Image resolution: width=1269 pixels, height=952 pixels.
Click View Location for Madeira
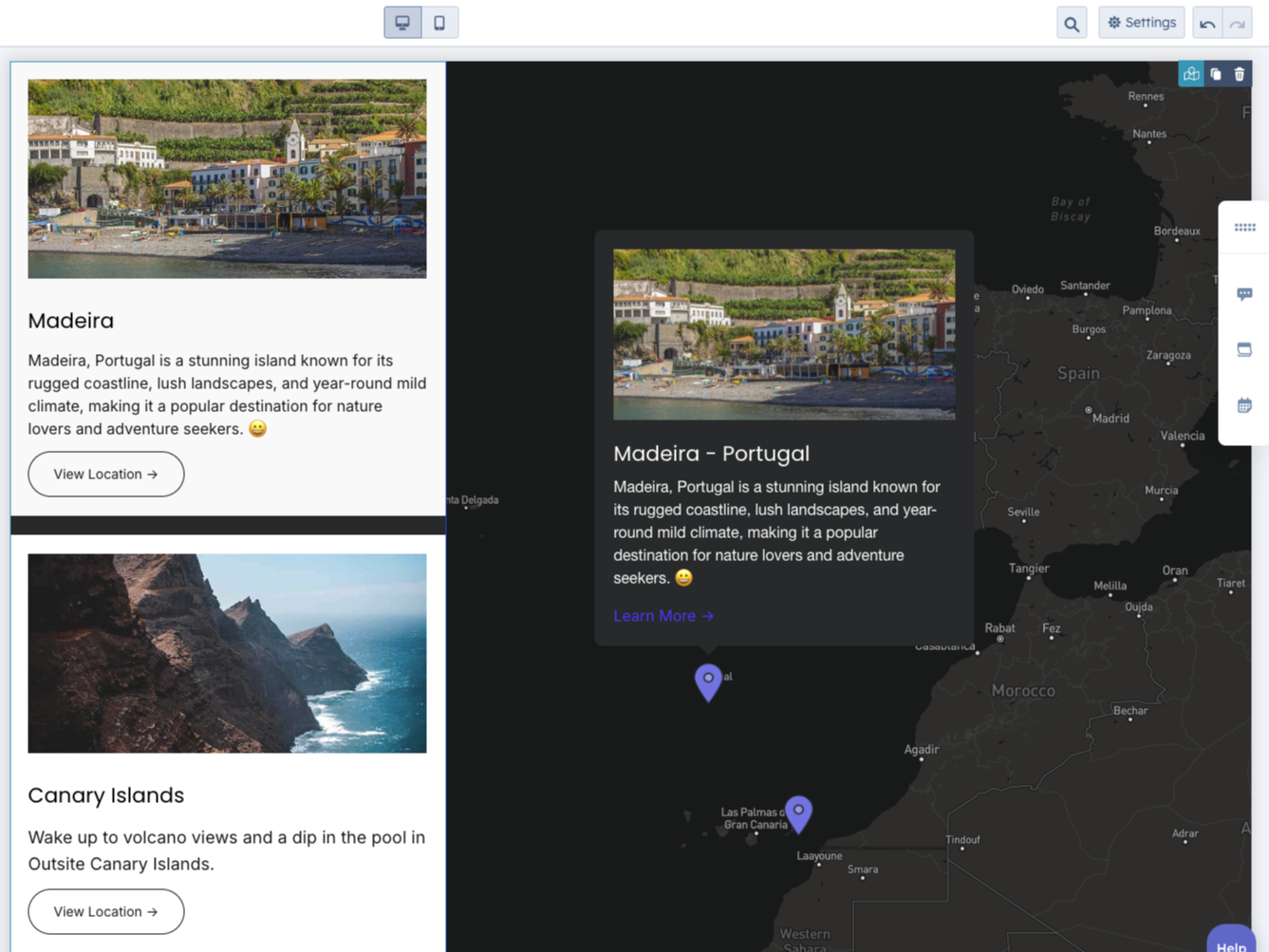(x=105, y=474)
